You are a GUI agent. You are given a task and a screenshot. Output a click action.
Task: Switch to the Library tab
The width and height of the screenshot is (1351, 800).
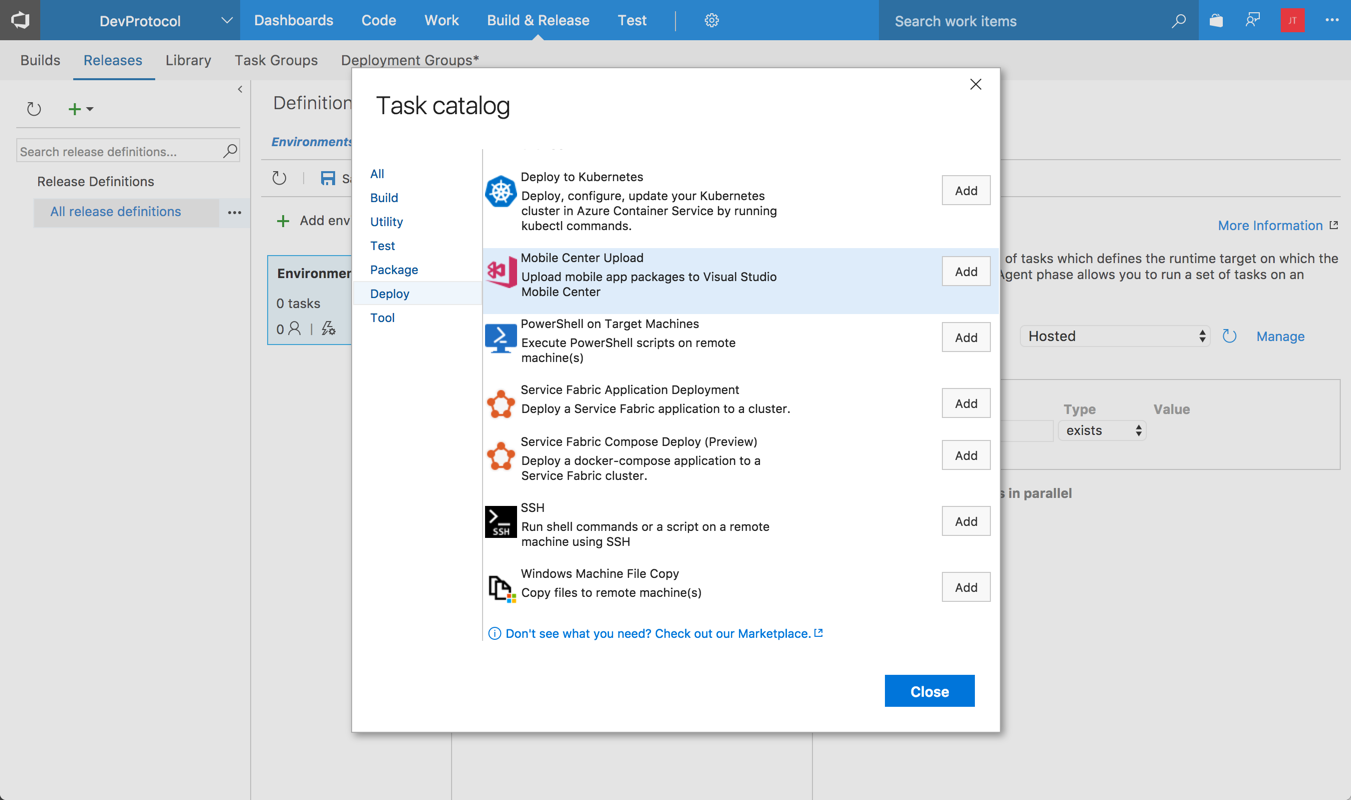pyautogui.click(x=188, y=60)
